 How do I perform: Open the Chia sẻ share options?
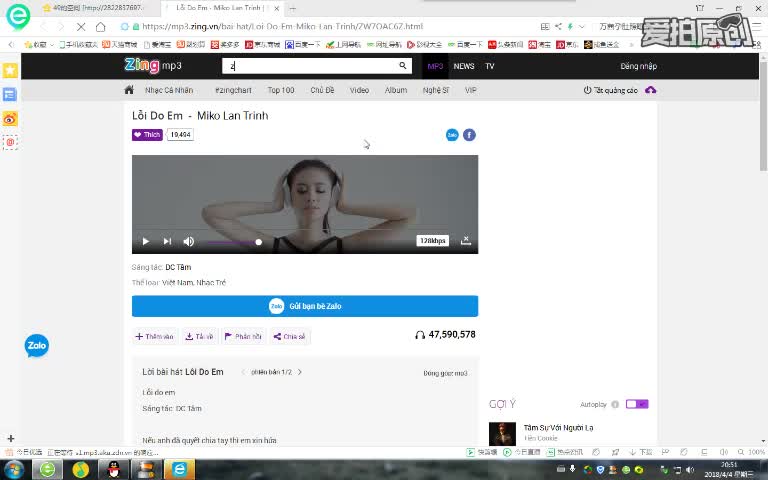[x=290, y=336]
